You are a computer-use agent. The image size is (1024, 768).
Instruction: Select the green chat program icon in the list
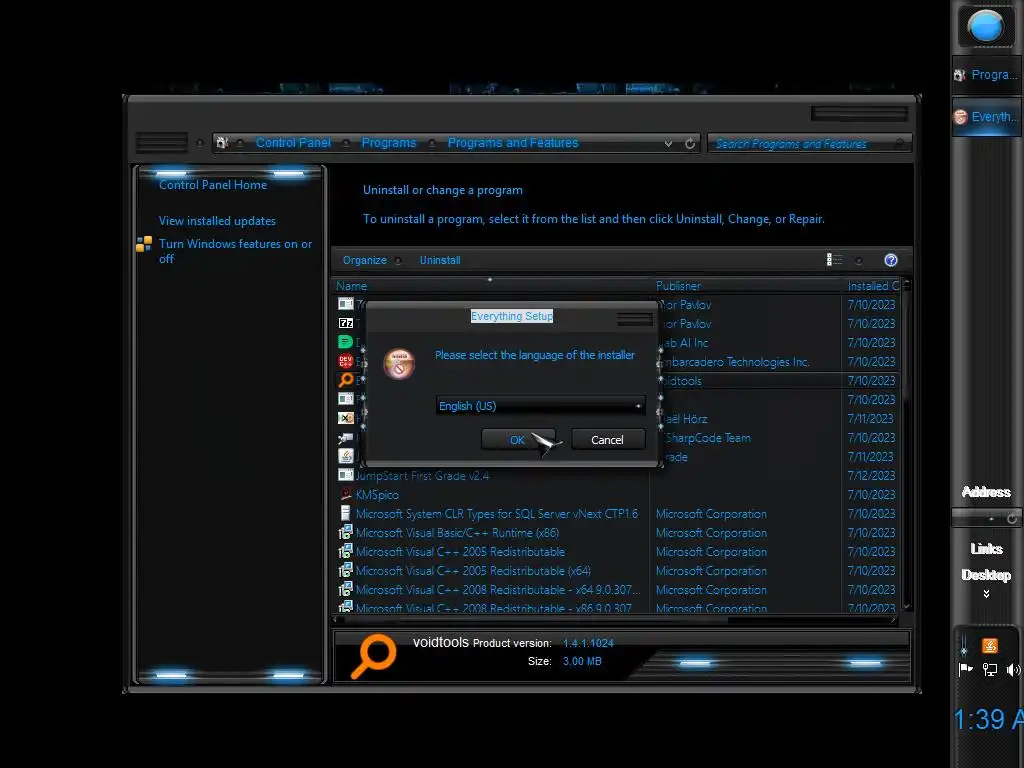[345, 342]
